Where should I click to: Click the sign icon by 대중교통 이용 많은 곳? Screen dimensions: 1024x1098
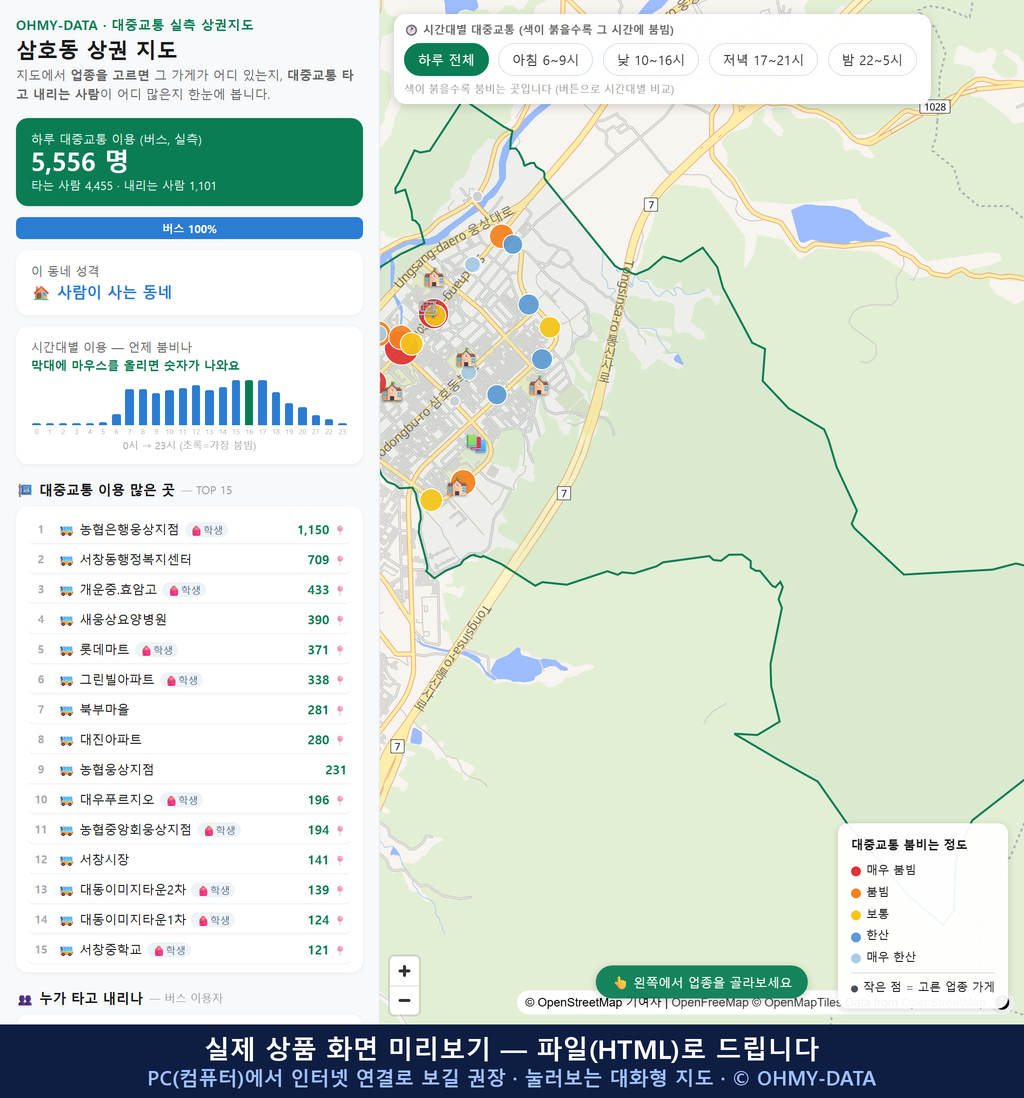[x=25, y=490]
